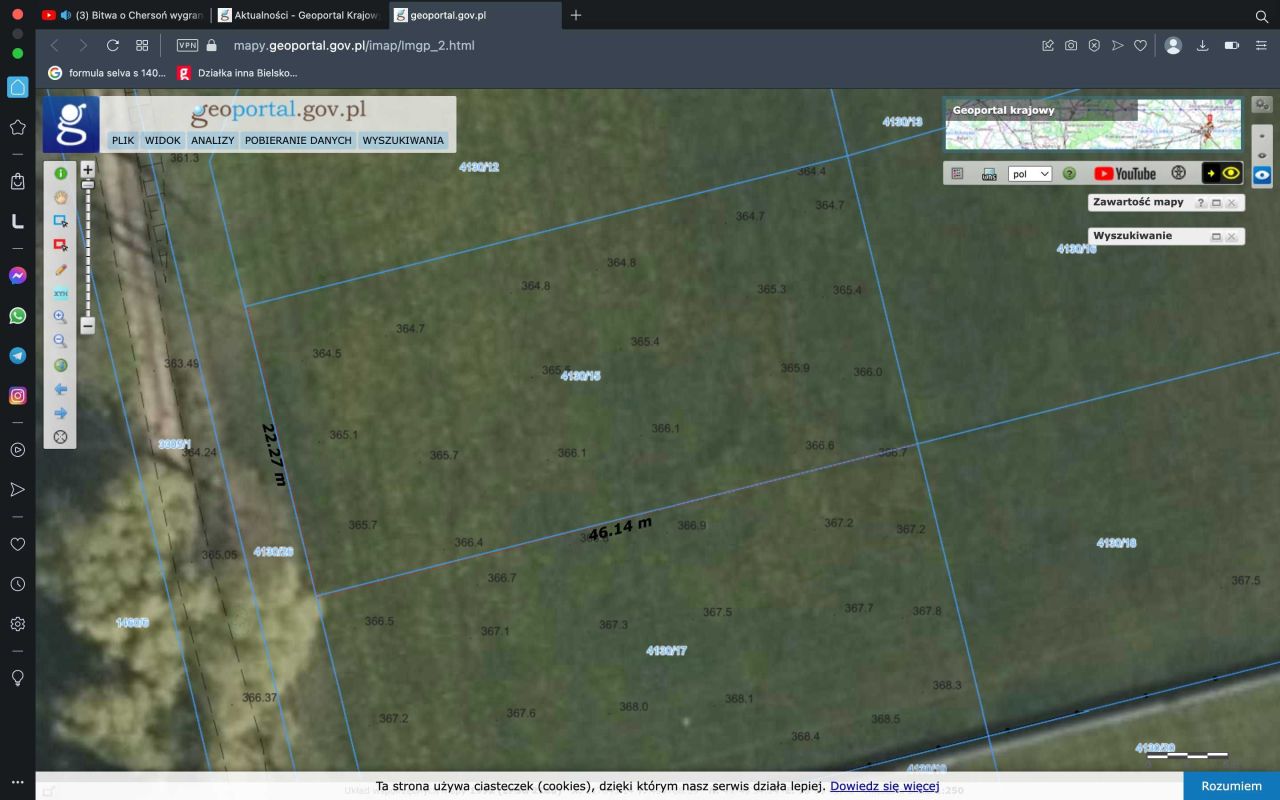Go to previous map view arrow
Screen dimensions: 1280x800
pos(60,389)
